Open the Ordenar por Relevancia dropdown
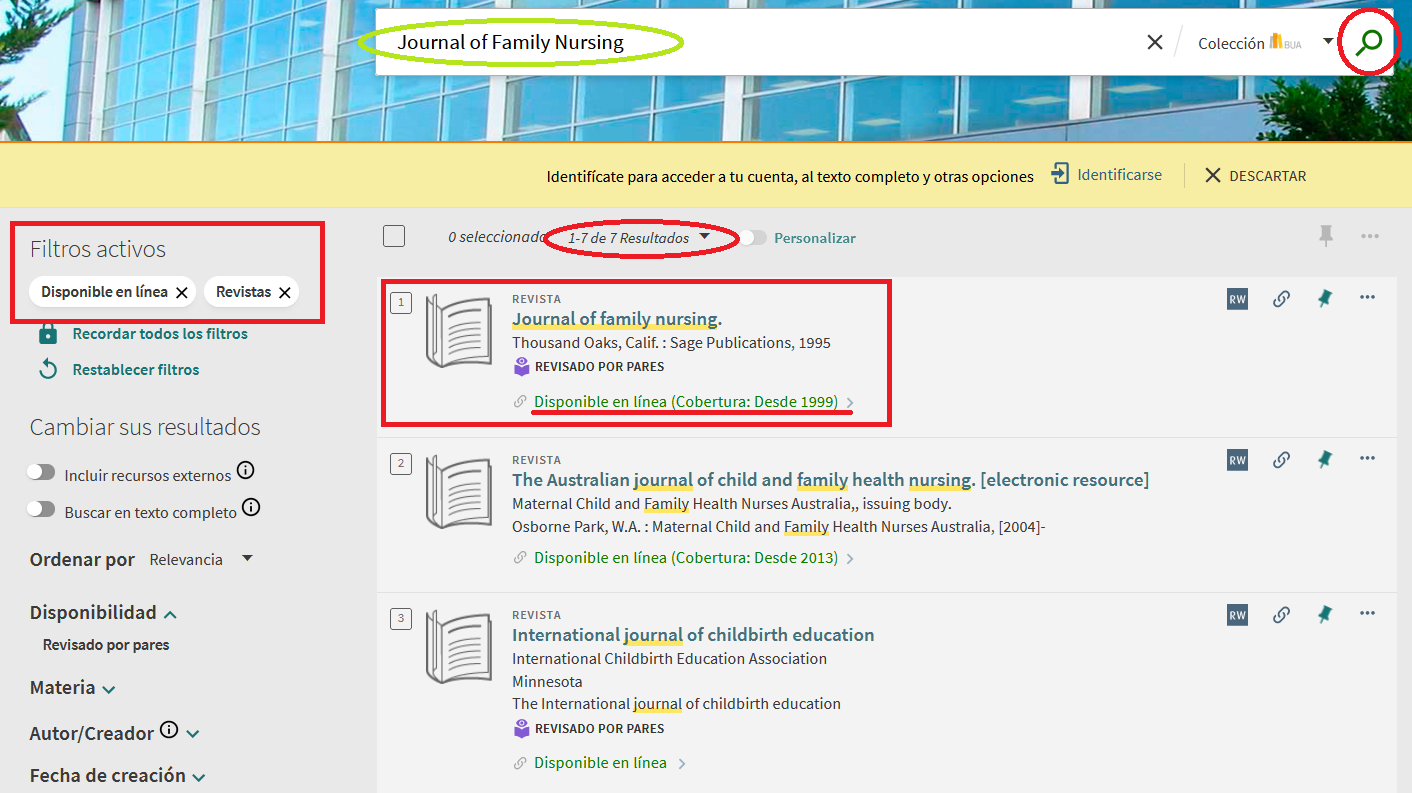 [200, 559]
